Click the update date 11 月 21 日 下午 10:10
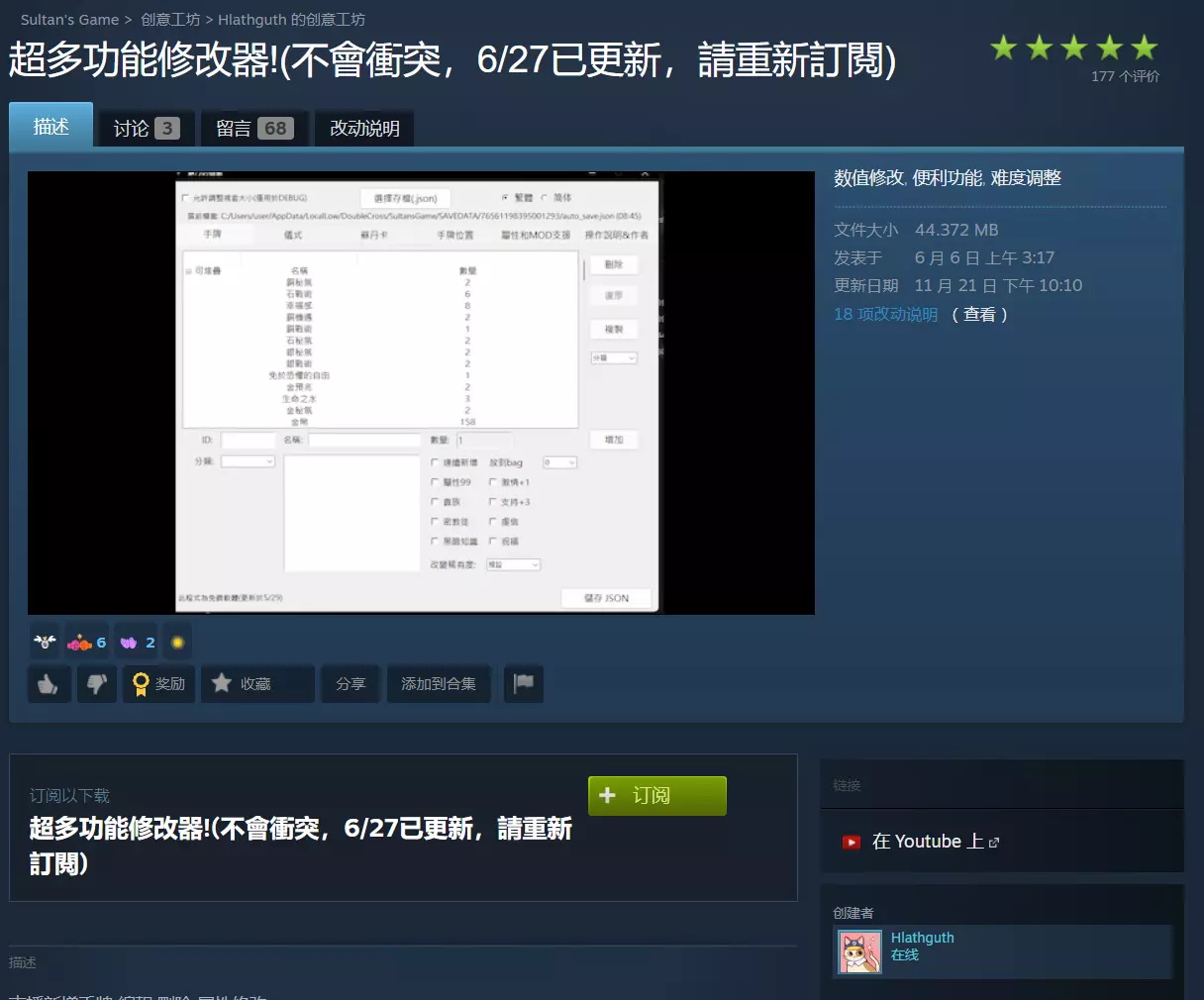This screenshot has width=1204, height=1000. 998,285
